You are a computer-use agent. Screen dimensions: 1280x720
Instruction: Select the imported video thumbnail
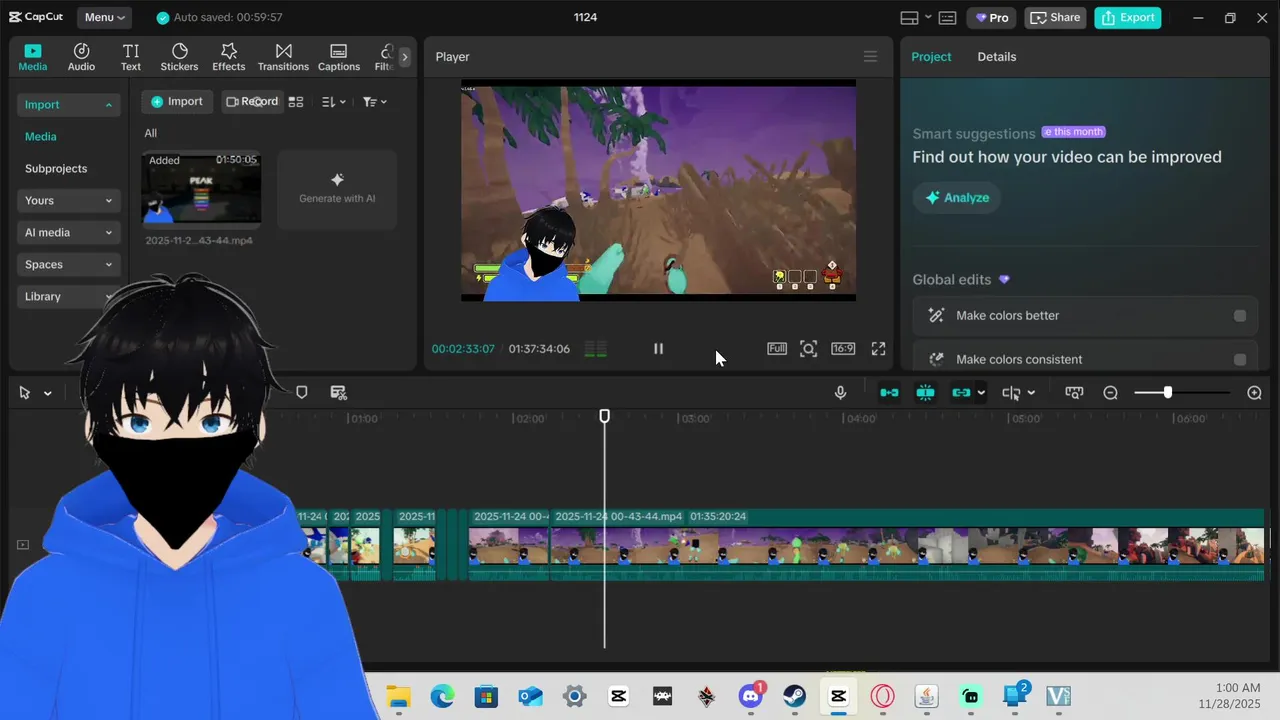(201, 189)
